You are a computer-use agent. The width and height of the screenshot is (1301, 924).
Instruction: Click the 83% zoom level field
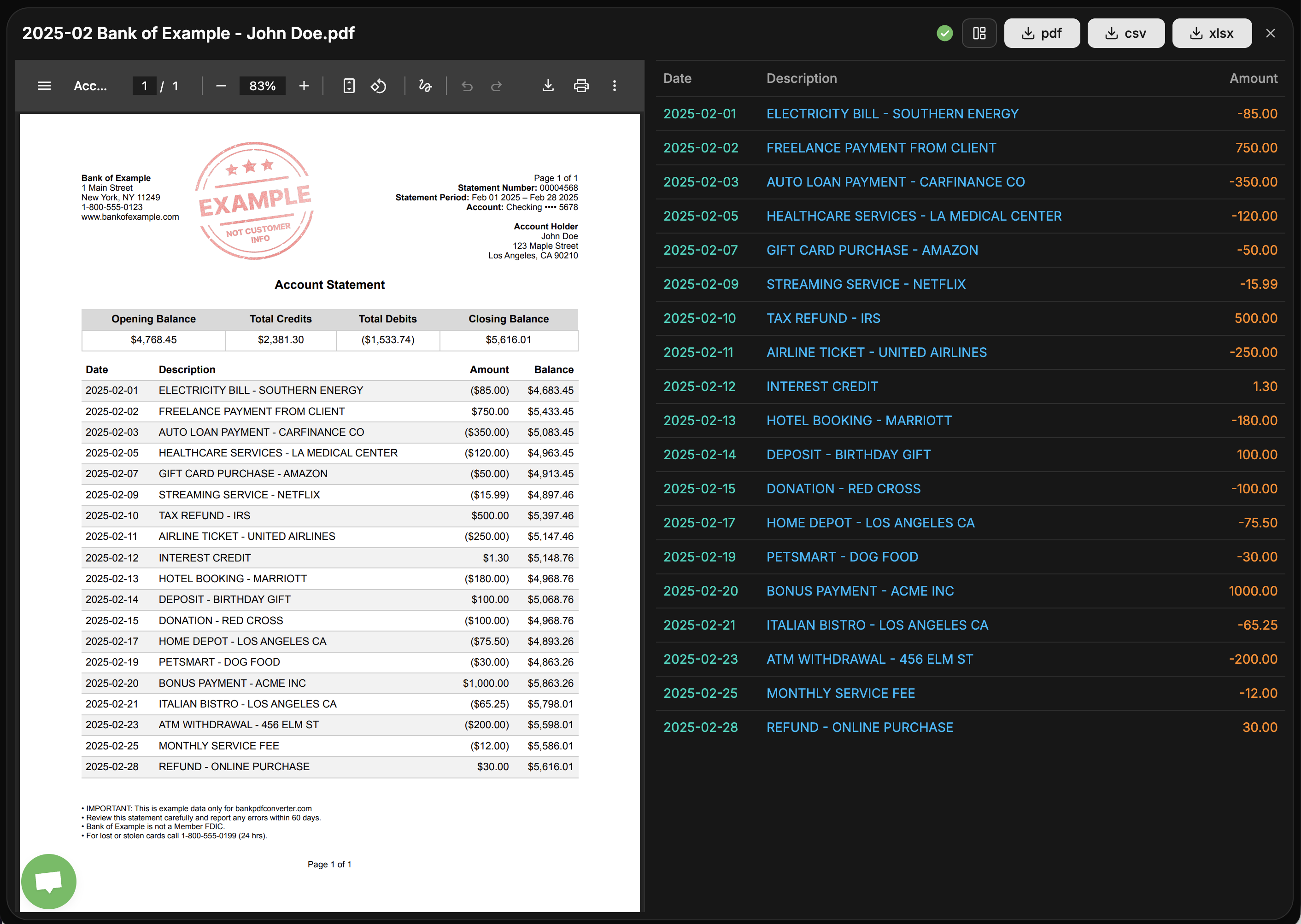[262, 86]
